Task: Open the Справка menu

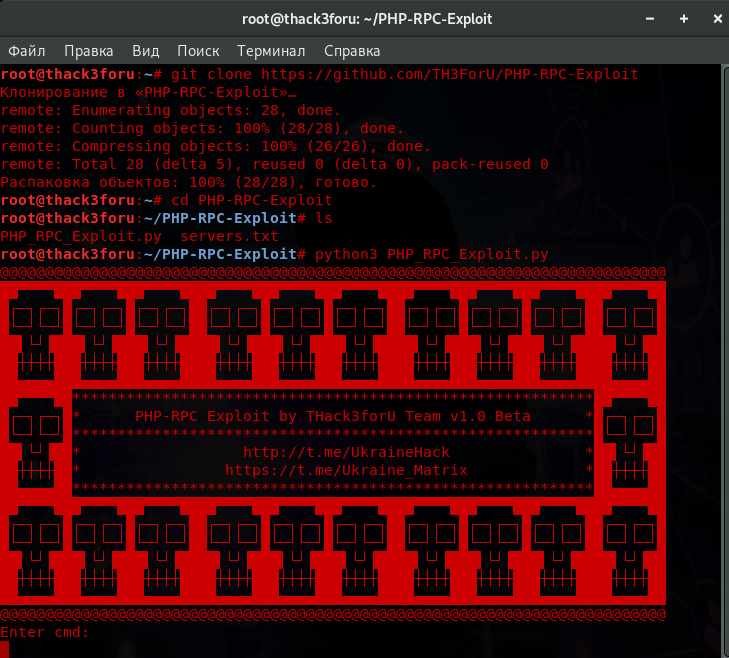Action: point(352,51)
